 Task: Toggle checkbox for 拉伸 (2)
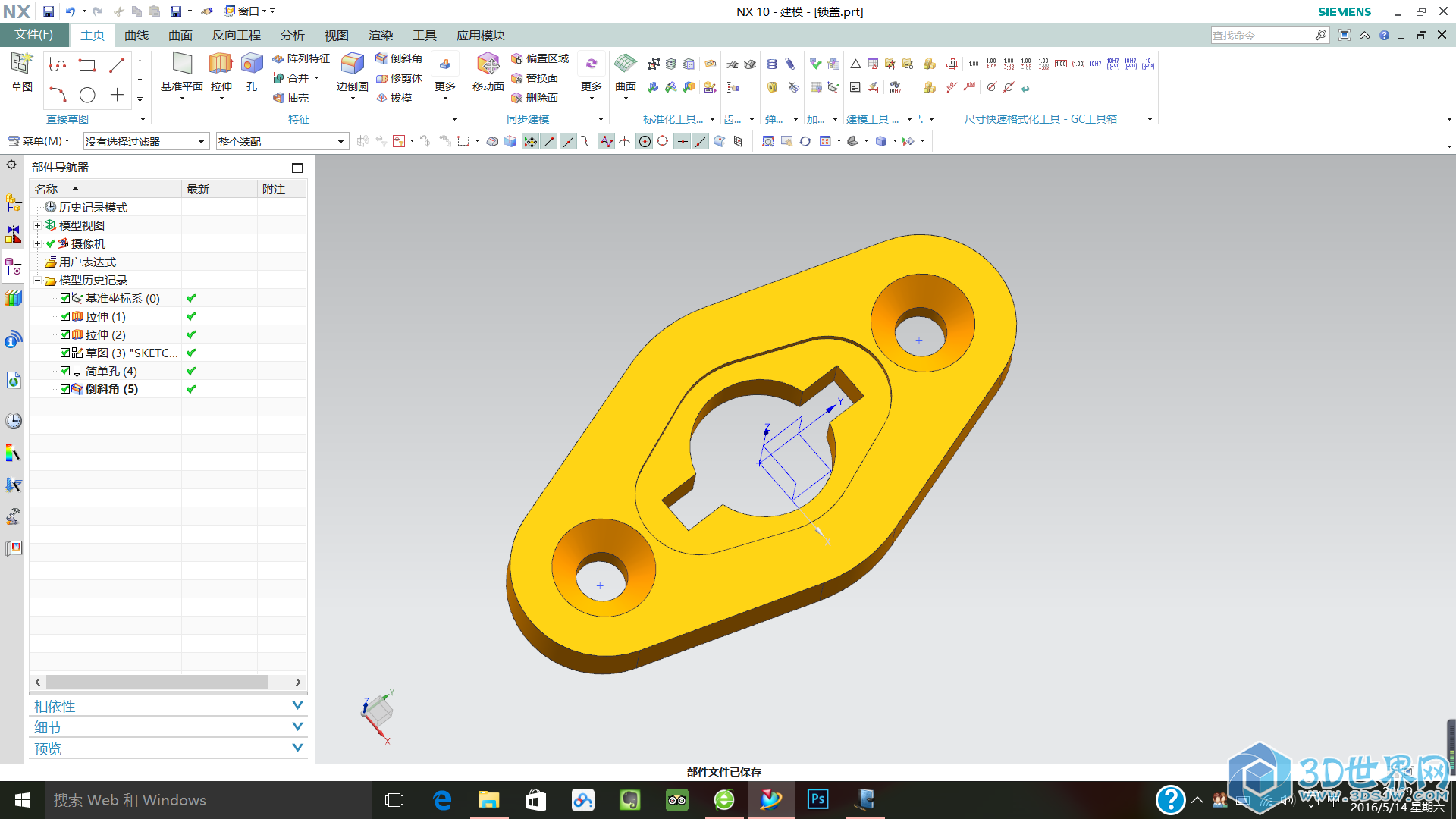(65, 334)
